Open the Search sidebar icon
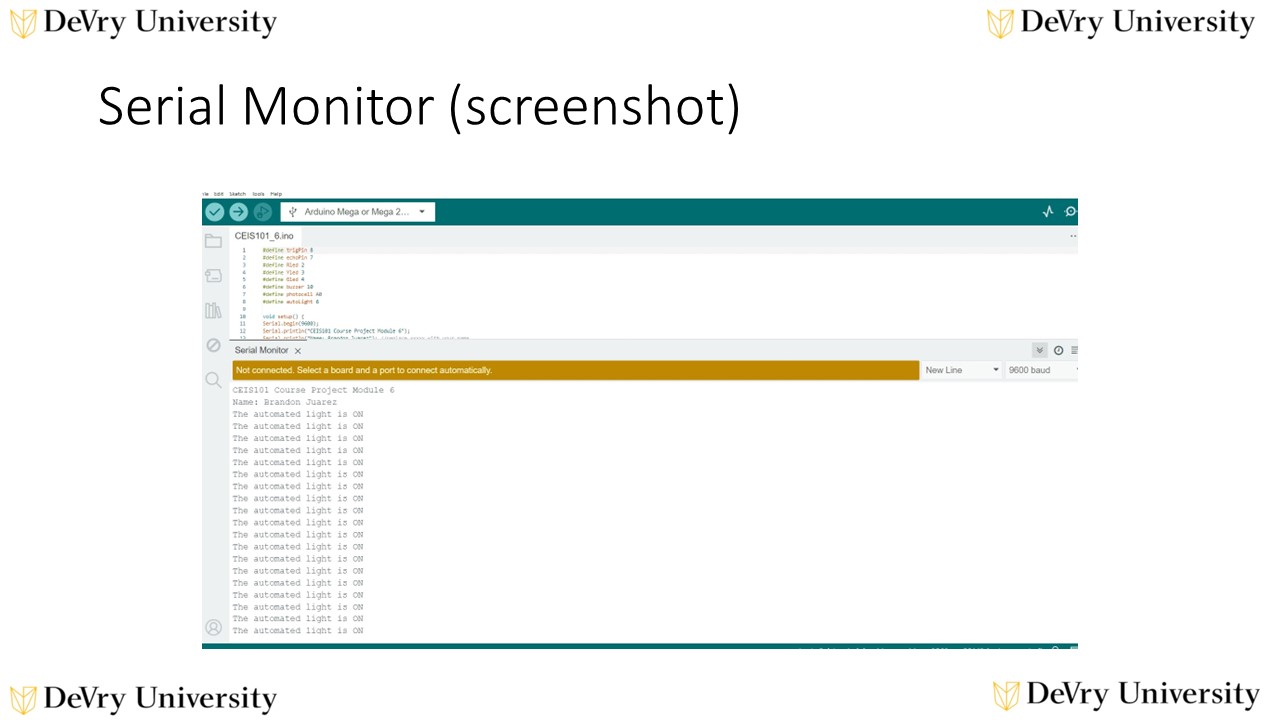 pyautogui.click(x=213, y=380)
